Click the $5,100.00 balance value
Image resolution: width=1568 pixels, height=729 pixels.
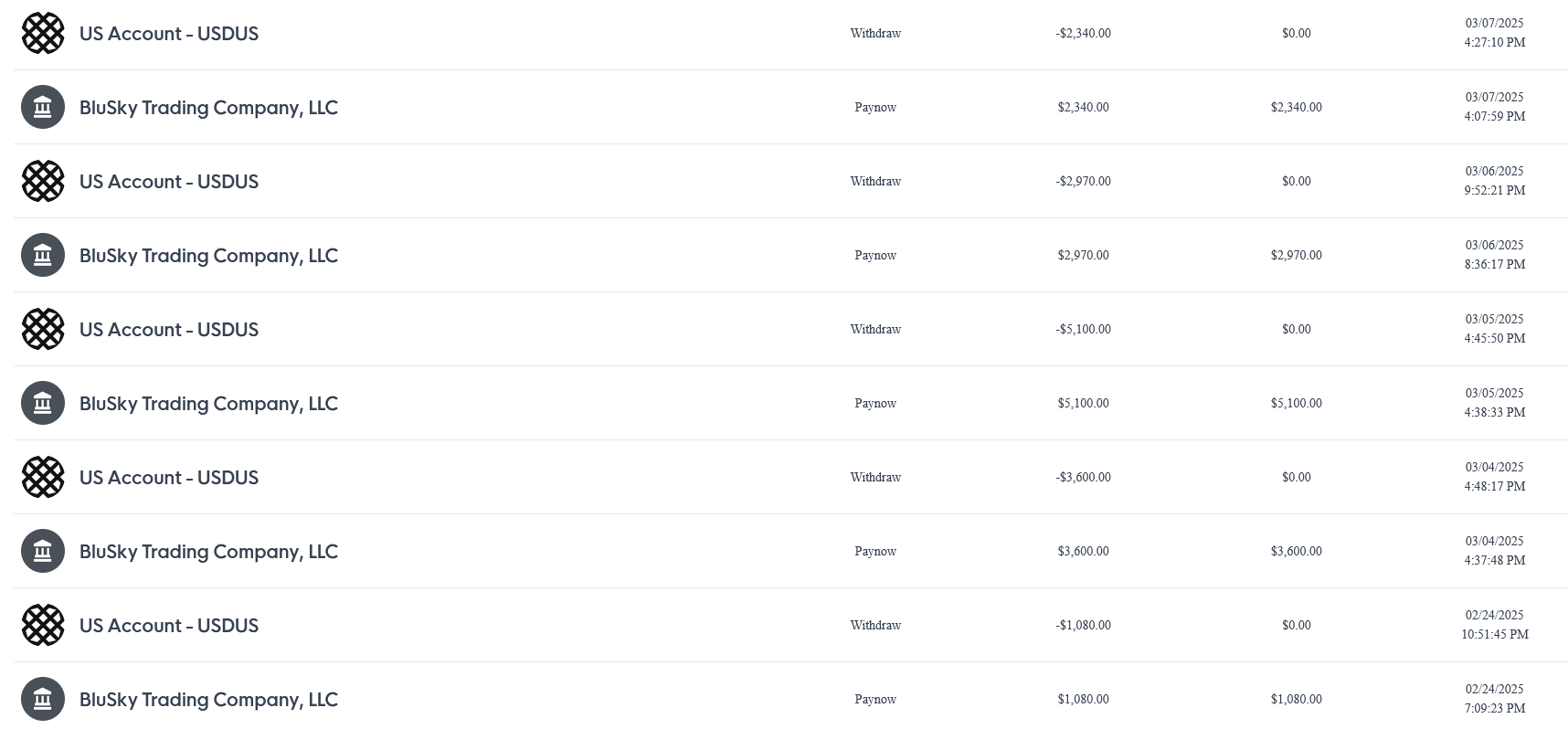tap(1296, 403)
